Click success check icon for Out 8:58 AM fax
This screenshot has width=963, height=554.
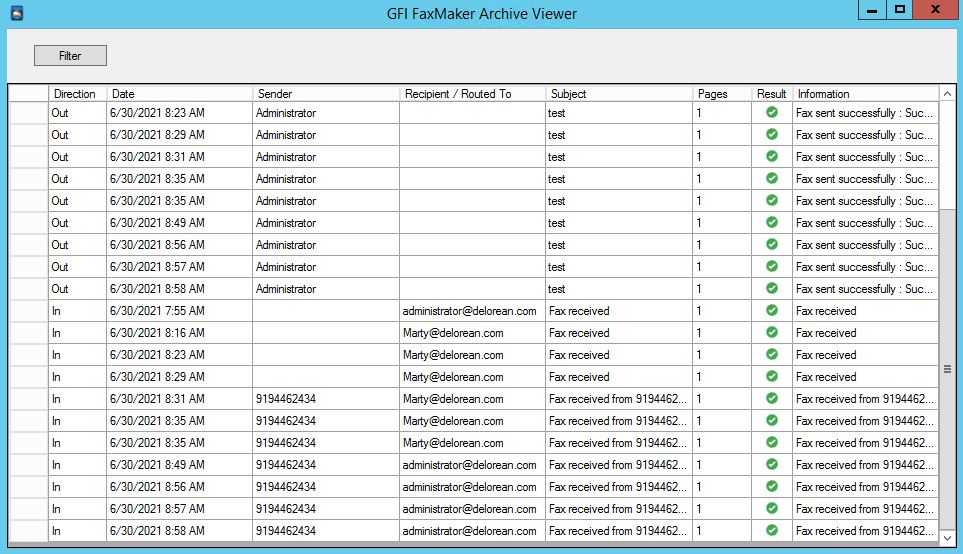point(772,289)
